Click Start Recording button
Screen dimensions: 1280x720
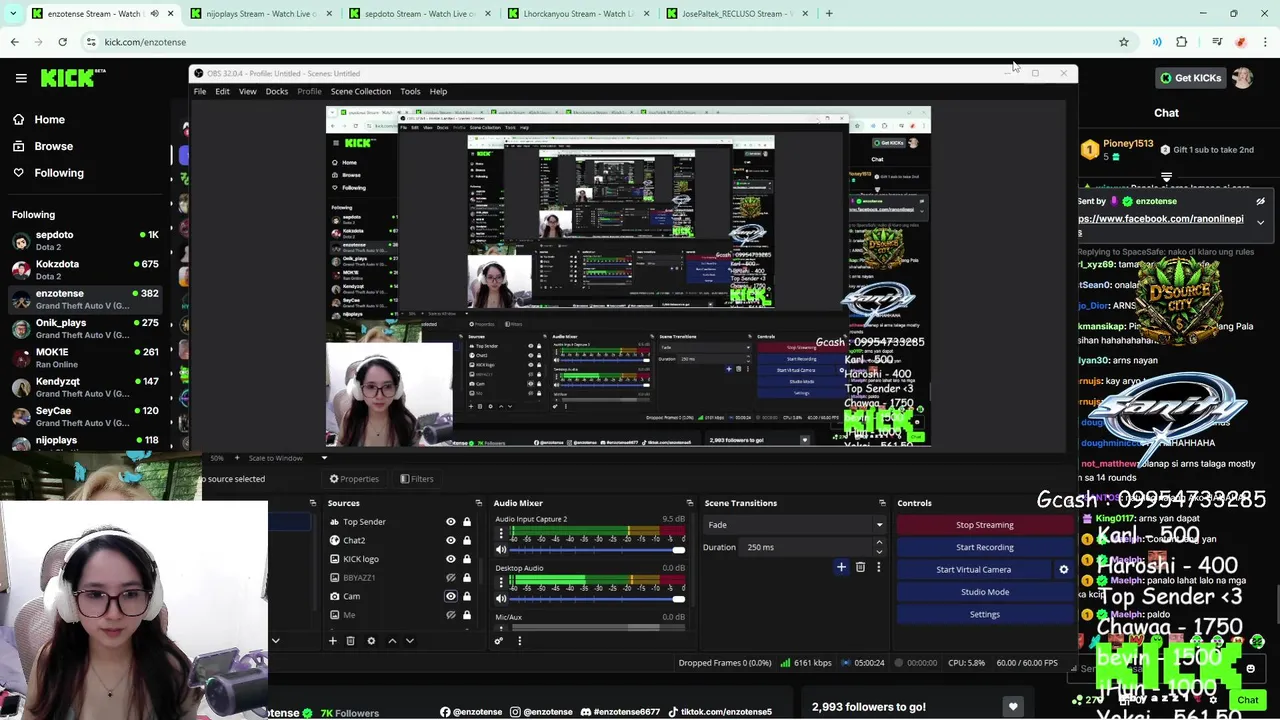984,547
